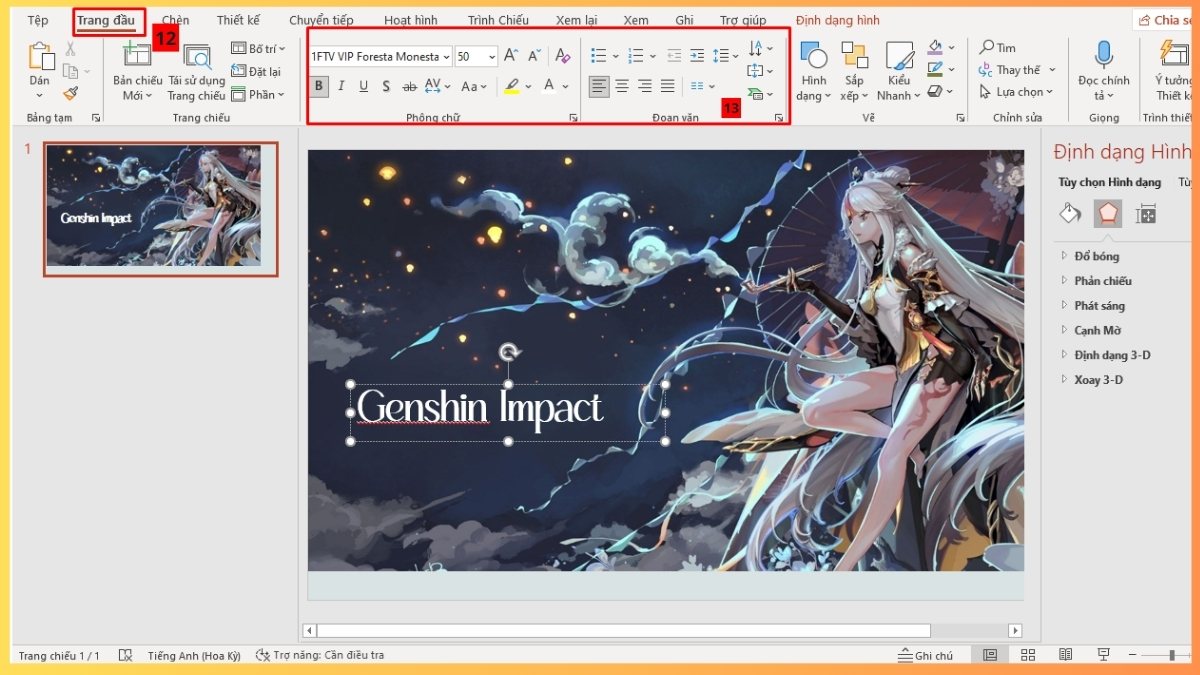
Task: Click the Ghi chú button in status bar
Action: pos(925,655)
